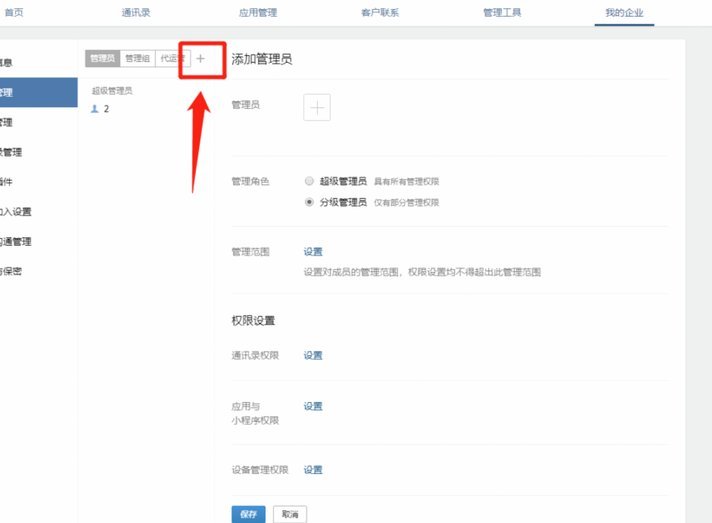Image resolution: width=712 pixels, height=523 pixels.
Task: Go to 应用管理 in top navigation
Action: pos(258,12)
